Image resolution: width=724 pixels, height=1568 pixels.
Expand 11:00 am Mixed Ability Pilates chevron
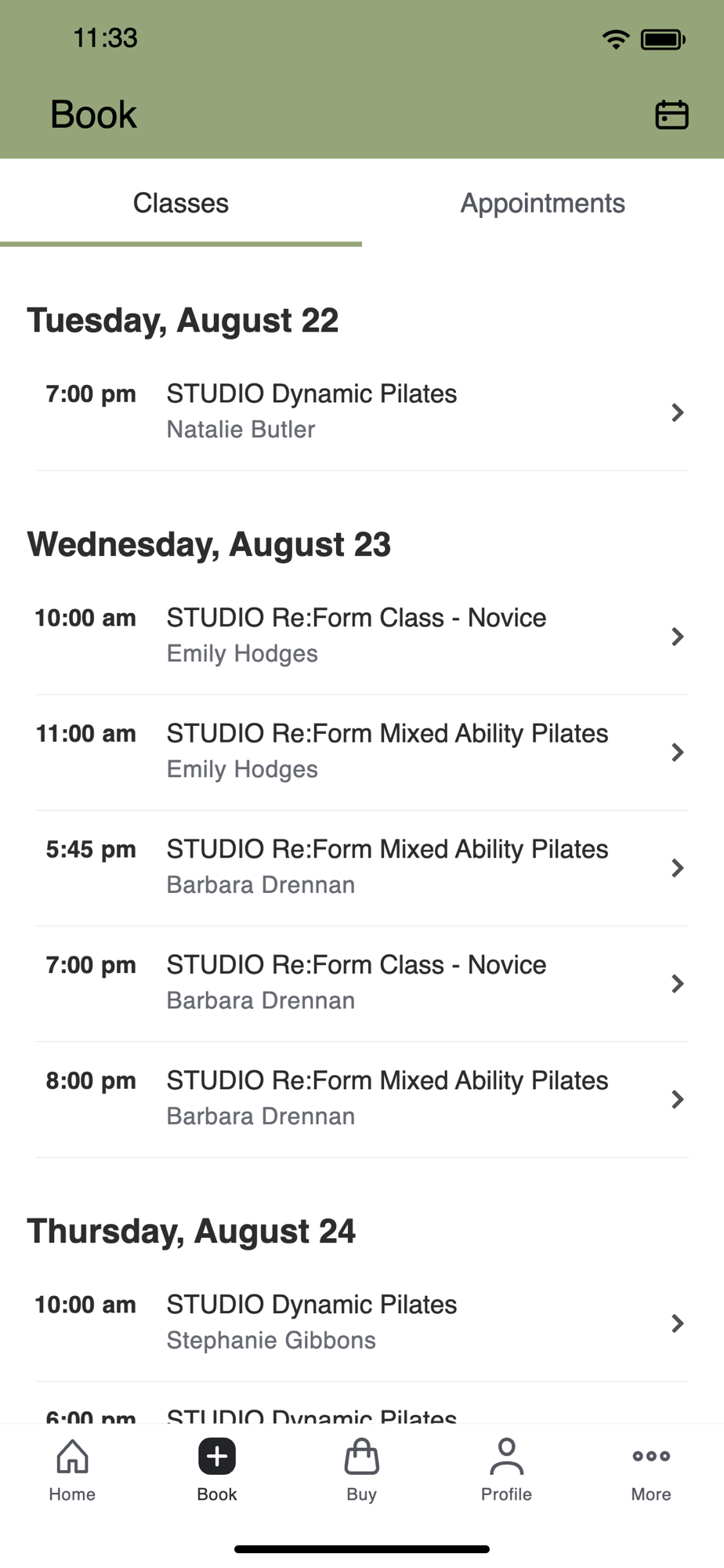click(678, 753)
